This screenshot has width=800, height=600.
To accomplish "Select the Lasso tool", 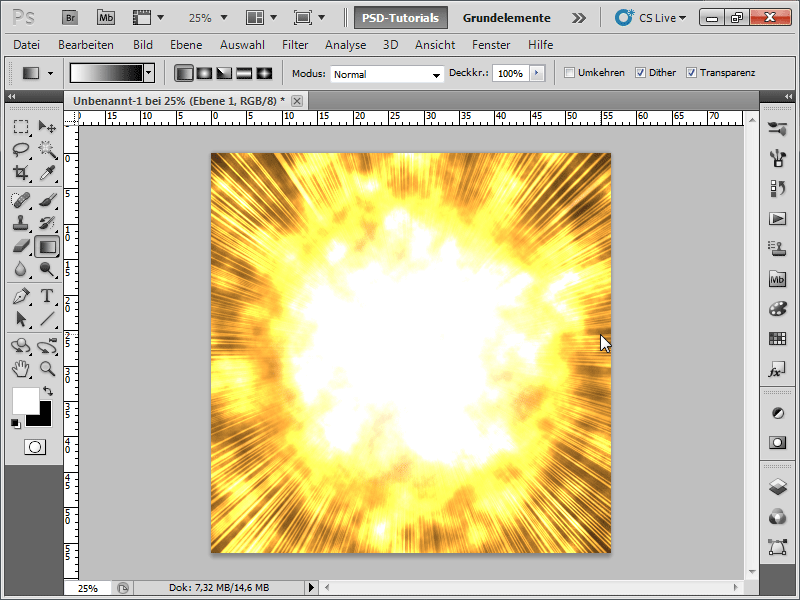I will (x=21, y=149).
